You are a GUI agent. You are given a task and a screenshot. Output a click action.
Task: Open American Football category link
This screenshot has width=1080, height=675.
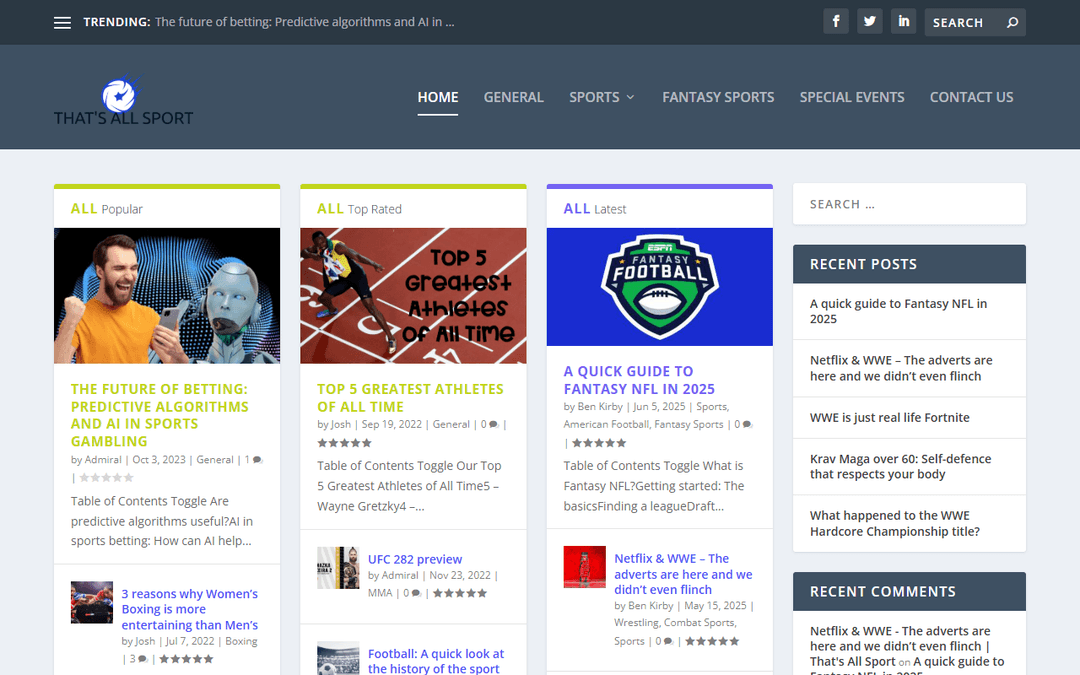pyautogui.click(x=606, y=424)
